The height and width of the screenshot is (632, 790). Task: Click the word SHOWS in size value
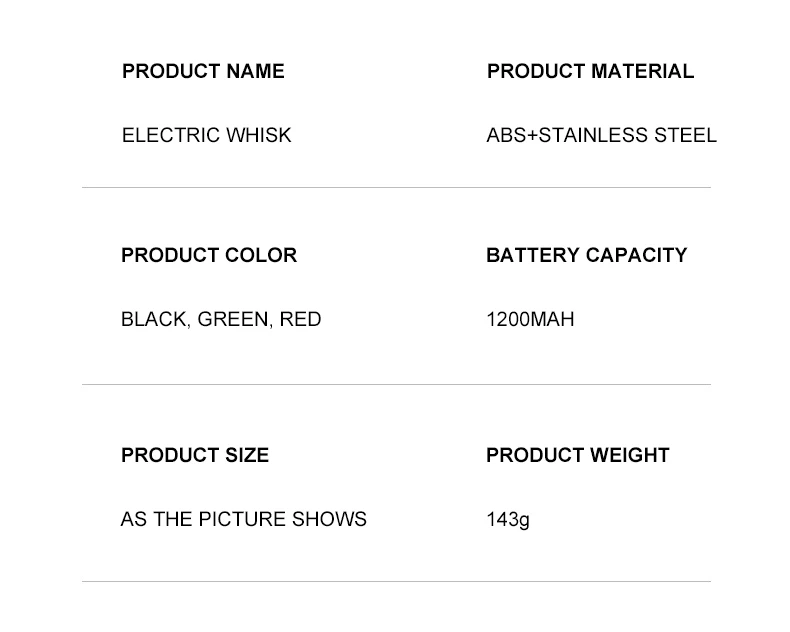(x=329, y=519)
